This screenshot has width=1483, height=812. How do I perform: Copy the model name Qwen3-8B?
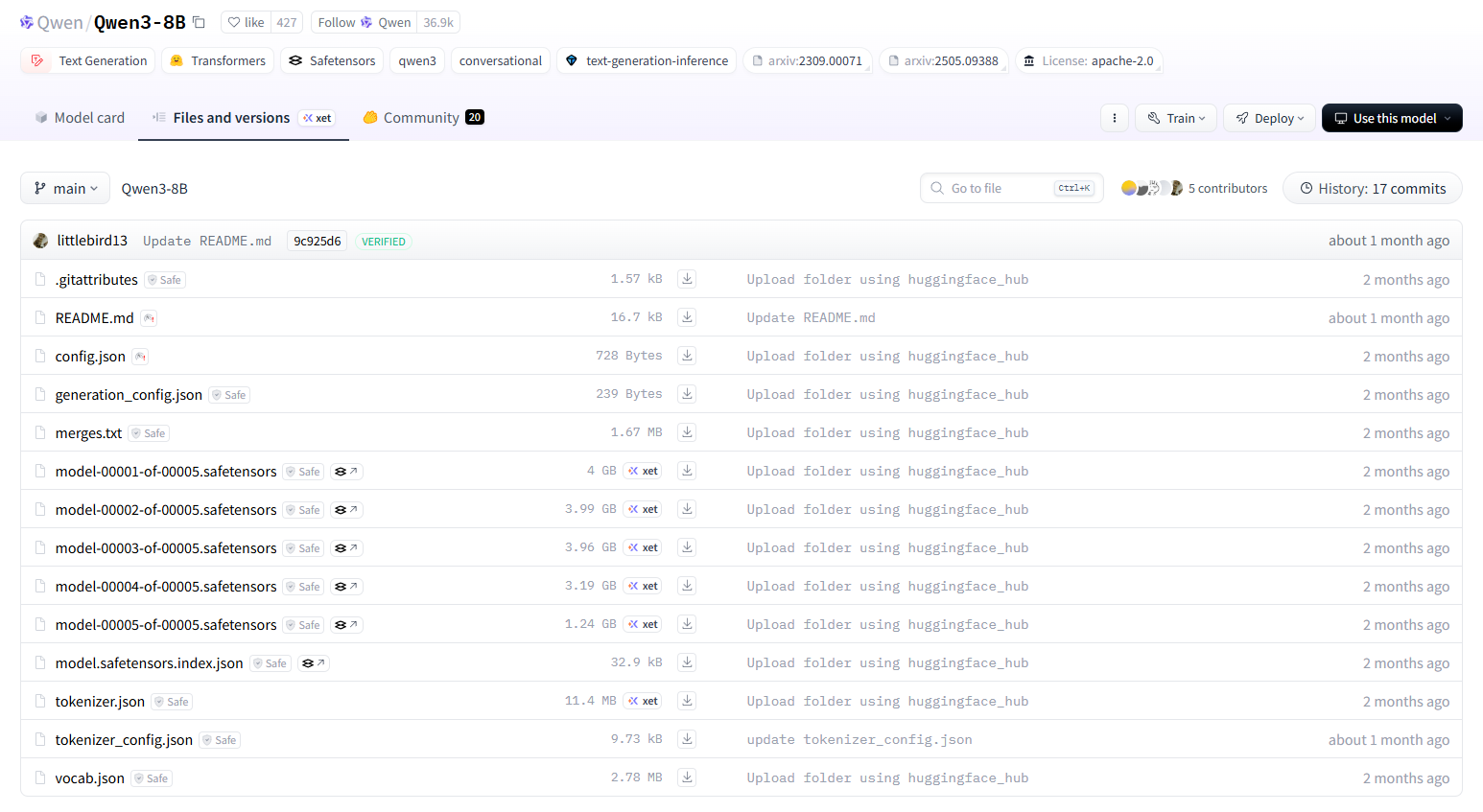click(x=199, y=22)
